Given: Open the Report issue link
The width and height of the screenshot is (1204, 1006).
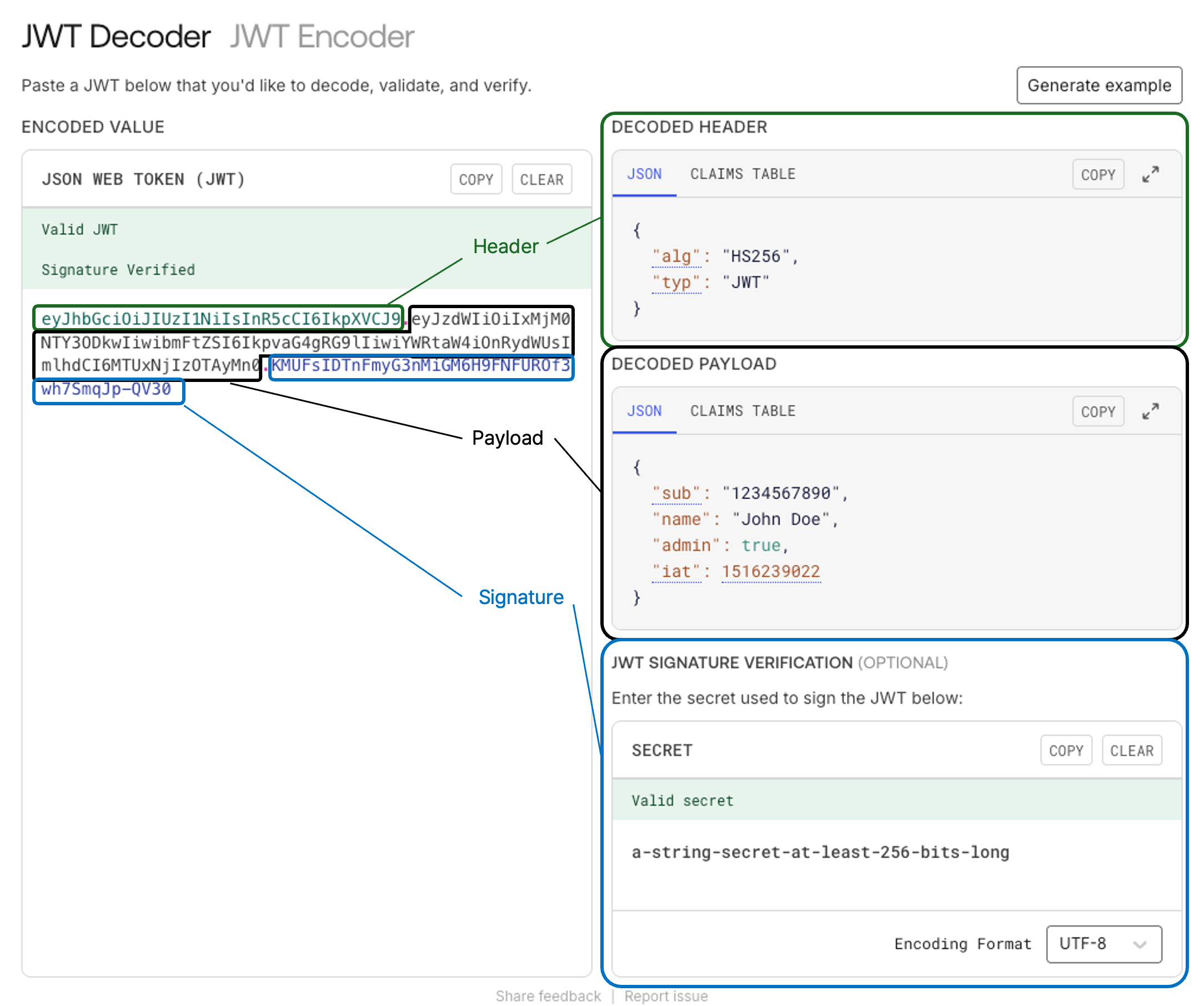Looking at the screenshot, I should coord(666,996).
